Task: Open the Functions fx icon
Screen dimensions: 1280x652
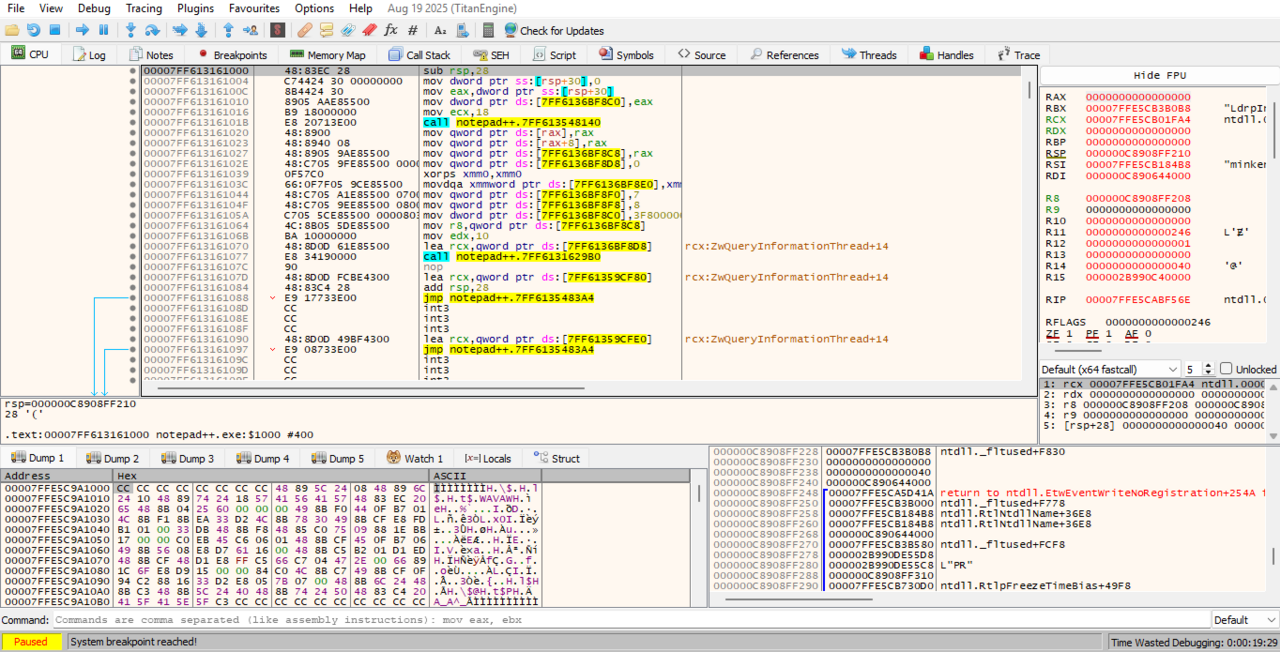Action: coord(390,30)
